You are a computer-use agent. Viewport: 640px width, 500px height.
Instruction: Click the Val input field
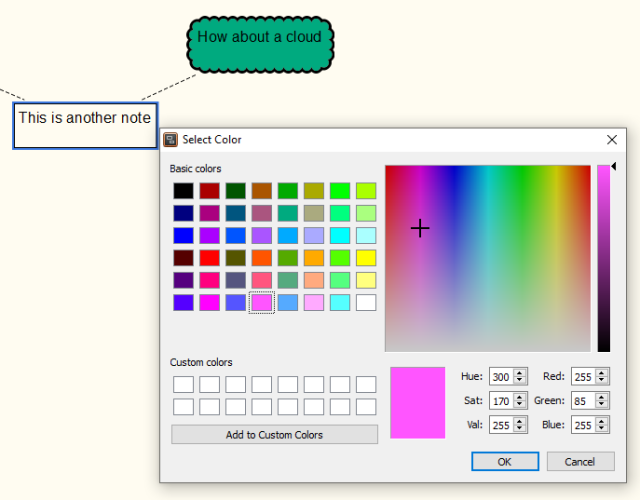click(x=500, y=424)
